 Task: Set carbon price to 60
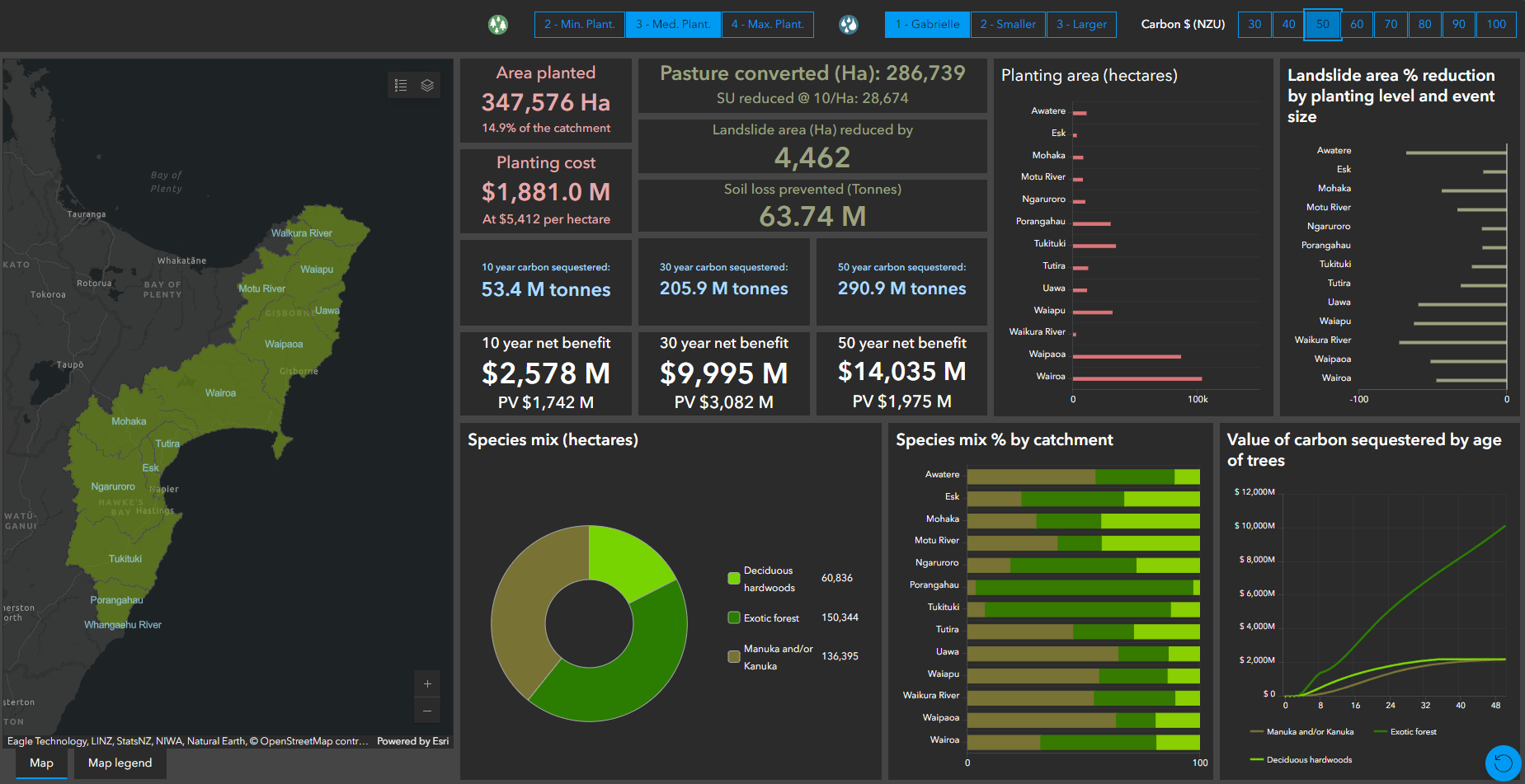click(1357, 25)
